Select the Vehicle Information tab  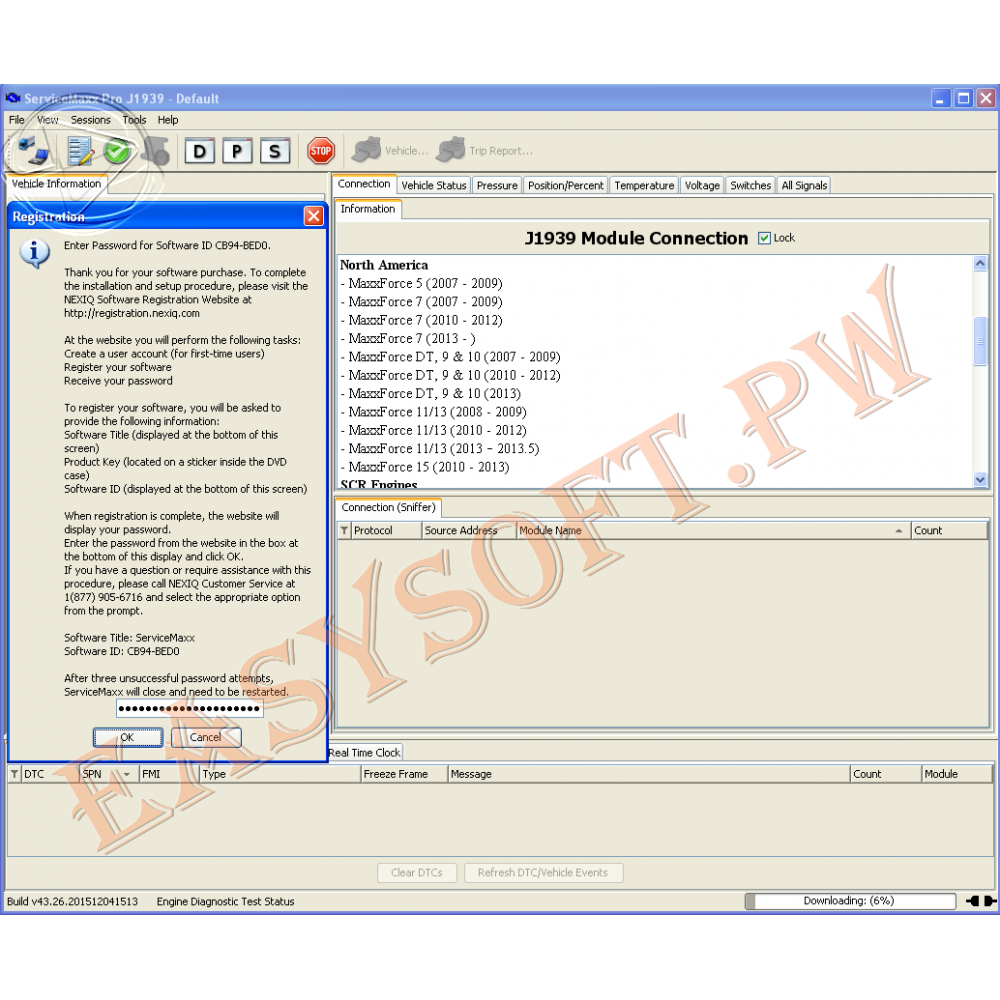pyautogui.click(x=57, y=184)
